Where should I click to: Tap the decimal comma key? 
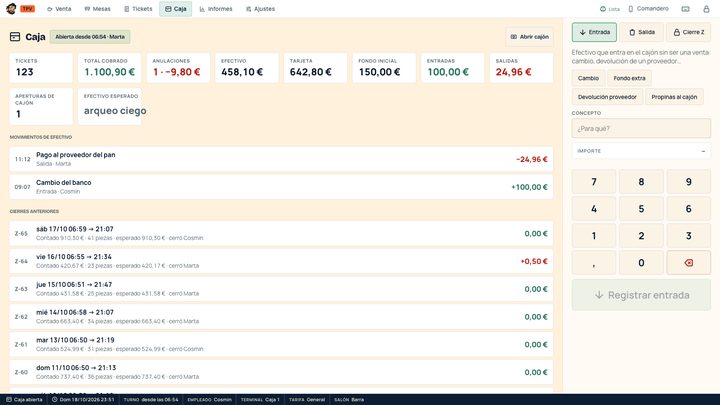coord(594,263)
